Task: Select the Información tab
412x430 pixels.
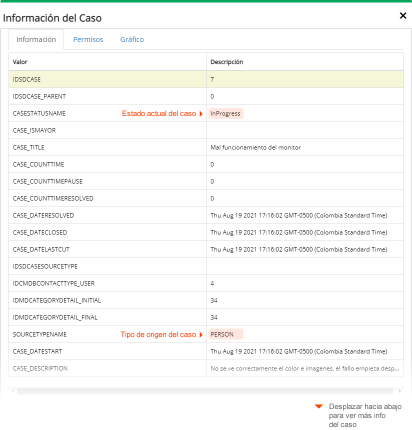Action: click(x=36, y=39)
